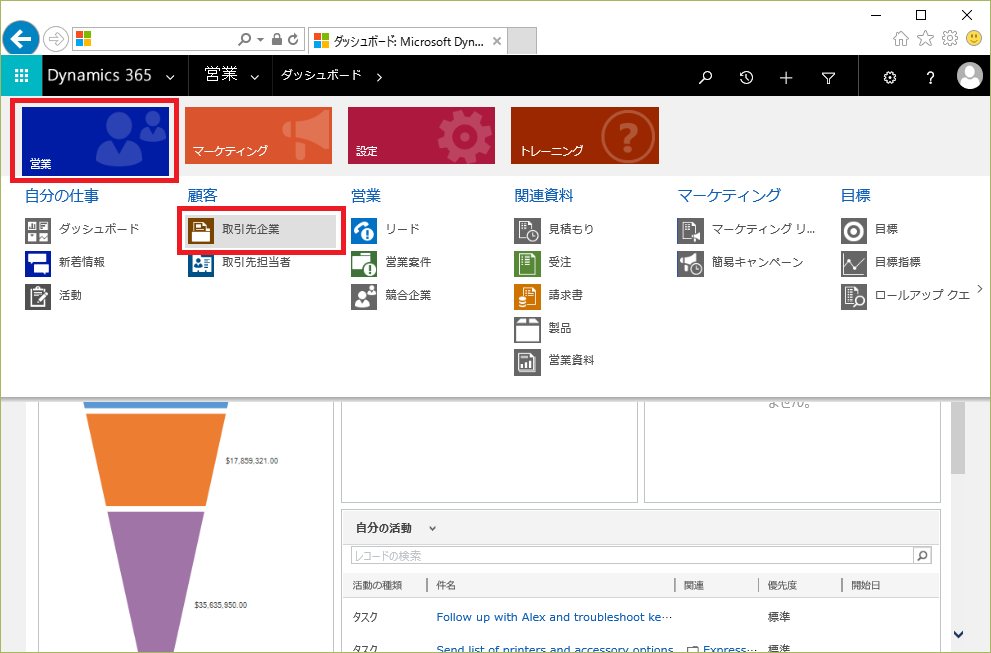Click the browser refresh icon

coord(293,39)
